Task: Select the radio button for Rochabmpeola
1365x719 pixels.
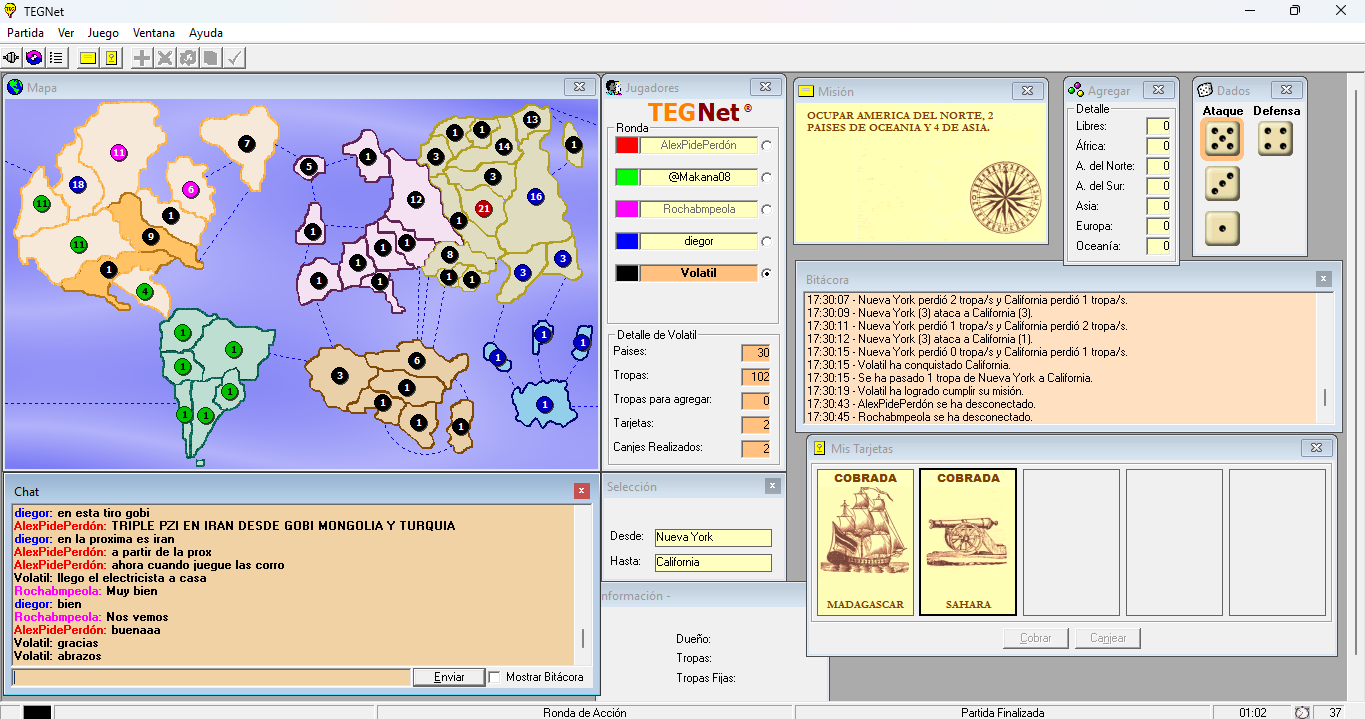Action: coord(767,210)
